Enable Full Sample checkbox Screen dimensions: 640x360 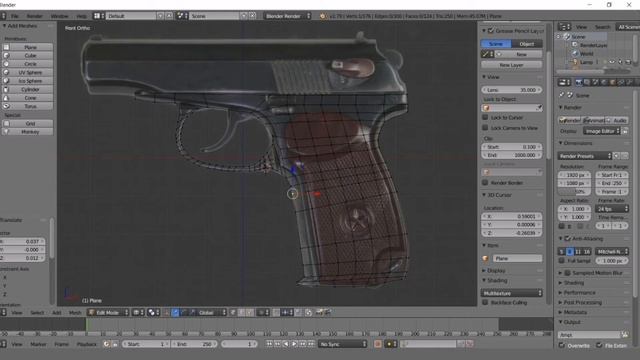562,260
